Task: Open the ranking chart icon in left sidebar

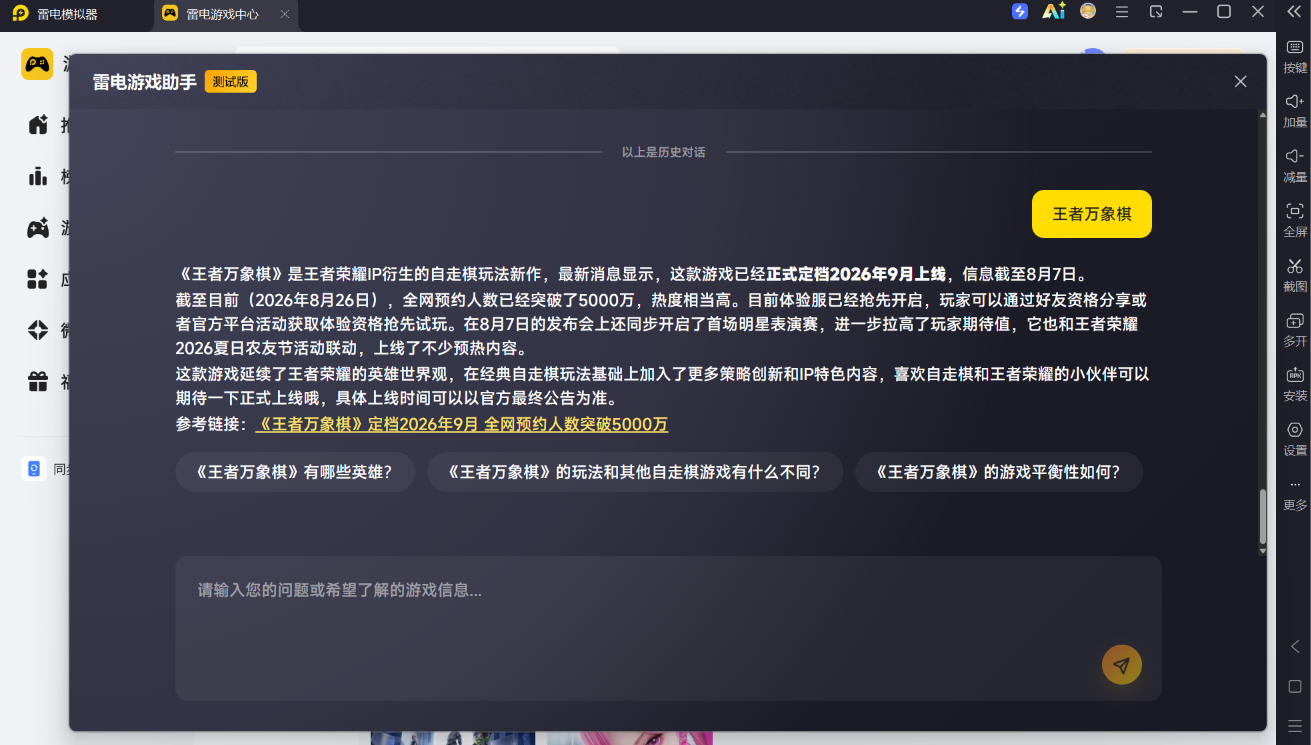Action: point(38,176)
